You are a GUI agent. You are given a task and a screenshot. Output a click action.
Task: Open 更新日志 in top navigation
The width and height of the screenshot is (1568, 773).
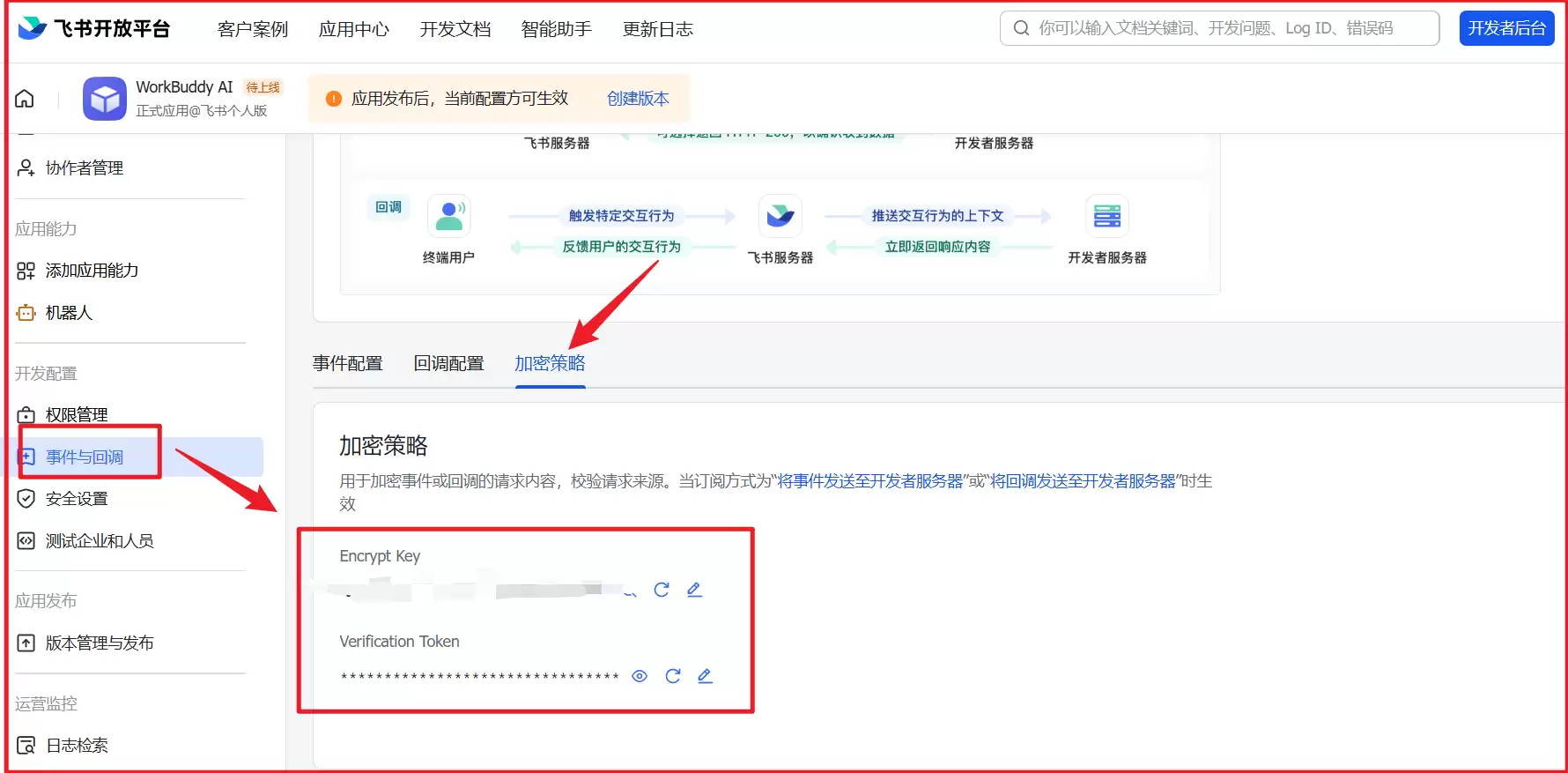click(x=658, y=29)
